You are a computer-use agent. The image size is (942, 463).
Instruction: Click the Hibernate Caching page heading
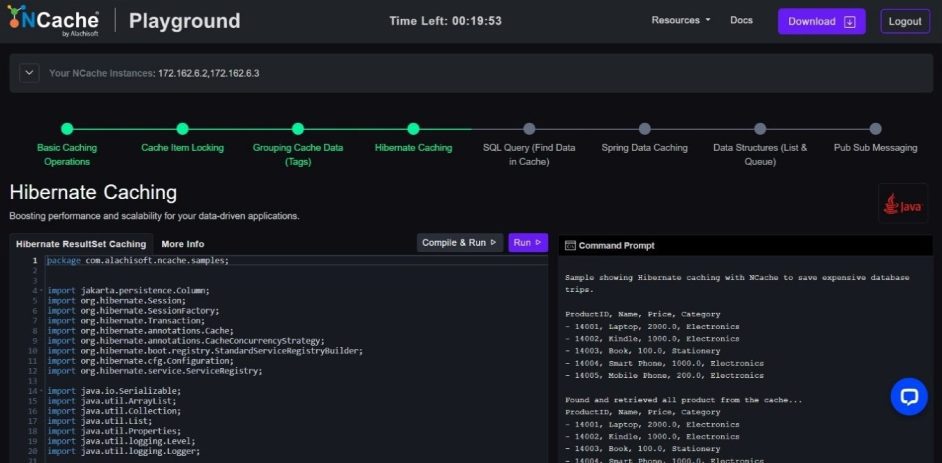(93, 193)
